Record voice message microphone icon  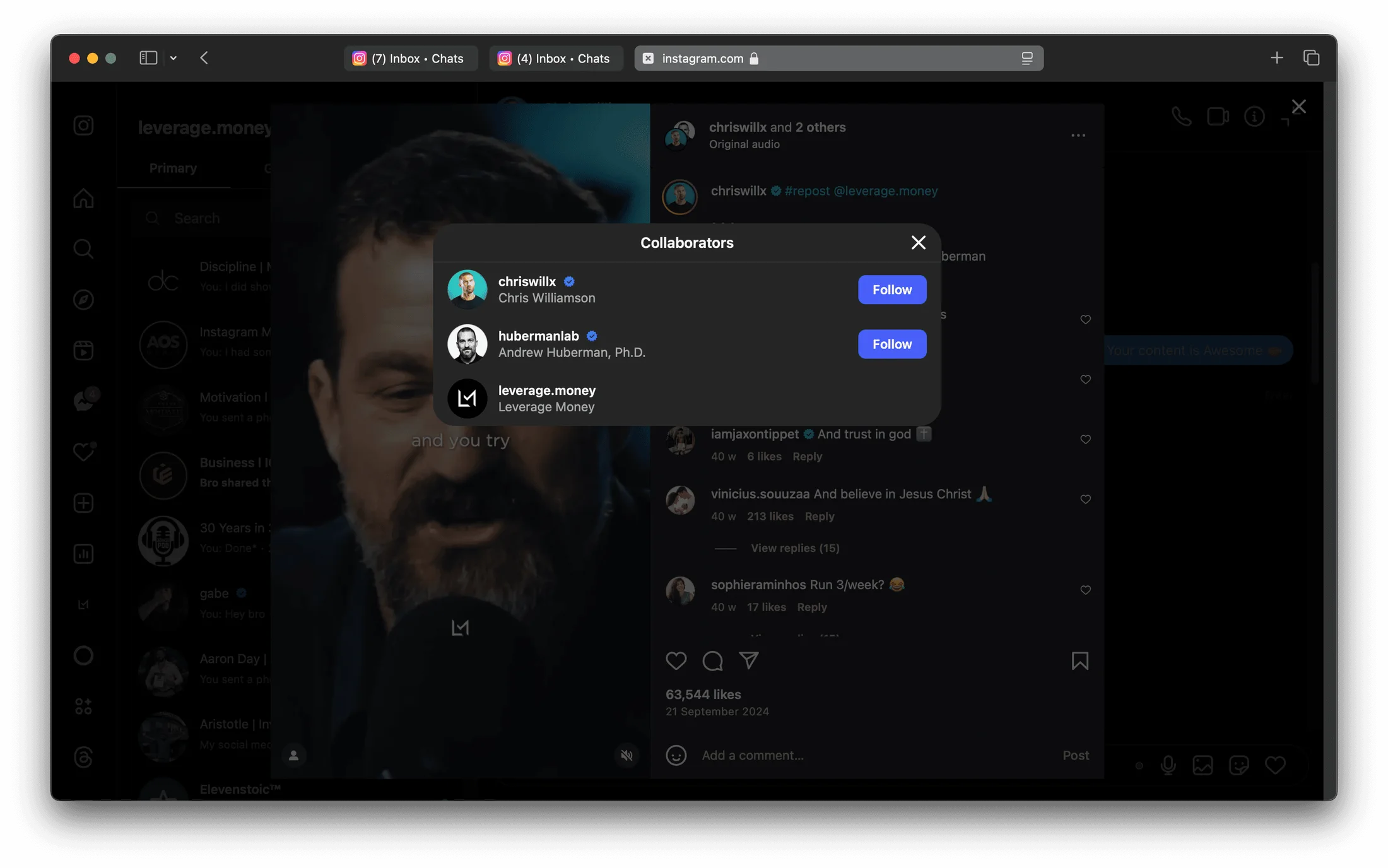(x=1168, y=765)
